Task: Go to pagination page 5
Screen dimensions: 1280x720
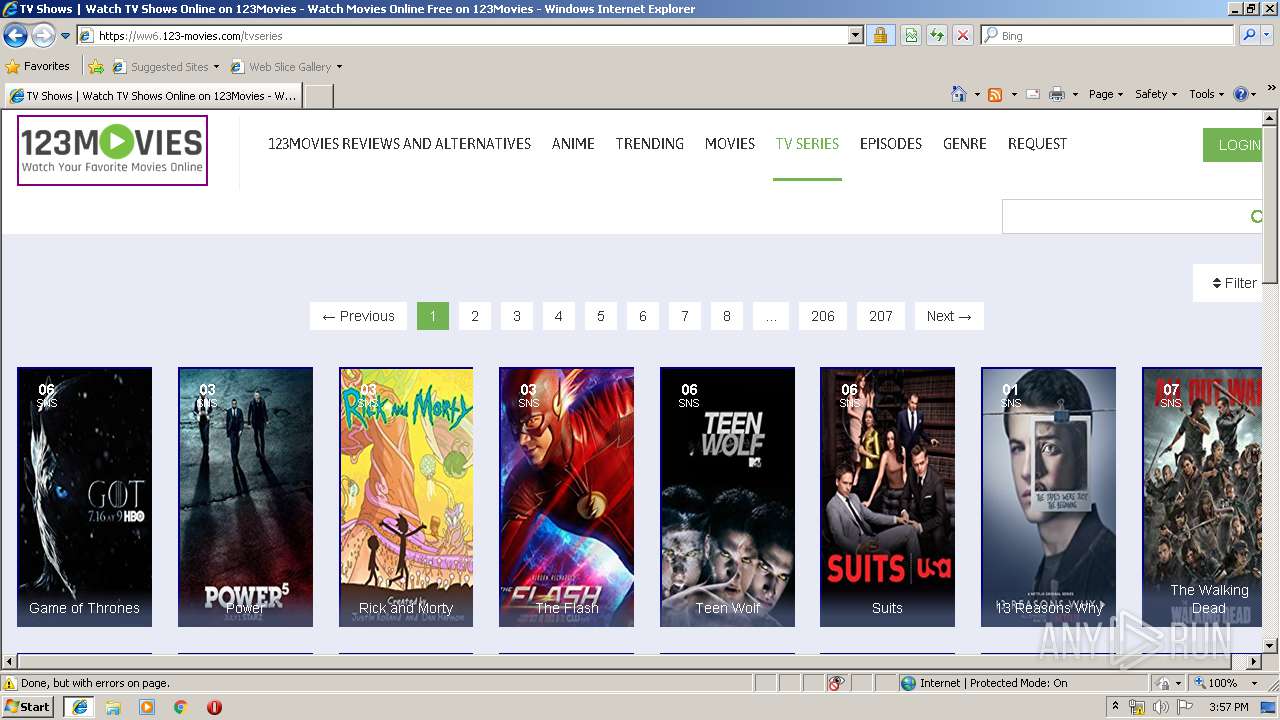Action: 601,316
